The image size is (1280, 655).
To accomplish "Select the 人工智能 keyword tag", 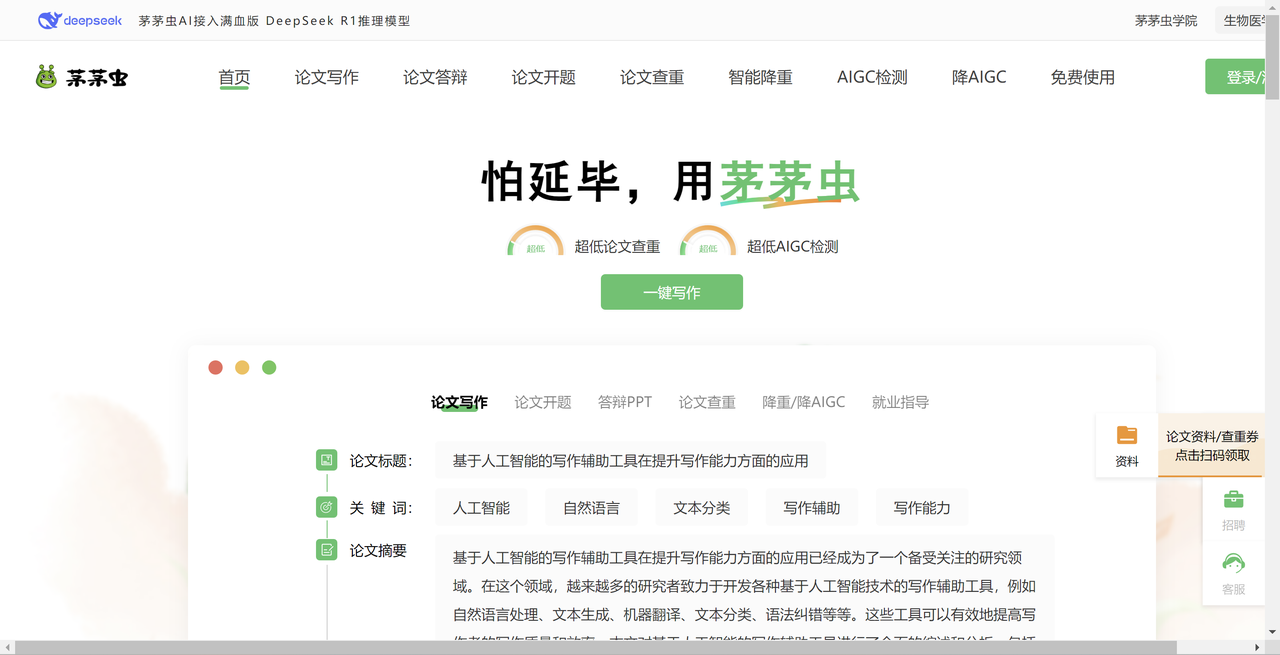I will coord(481,508).
